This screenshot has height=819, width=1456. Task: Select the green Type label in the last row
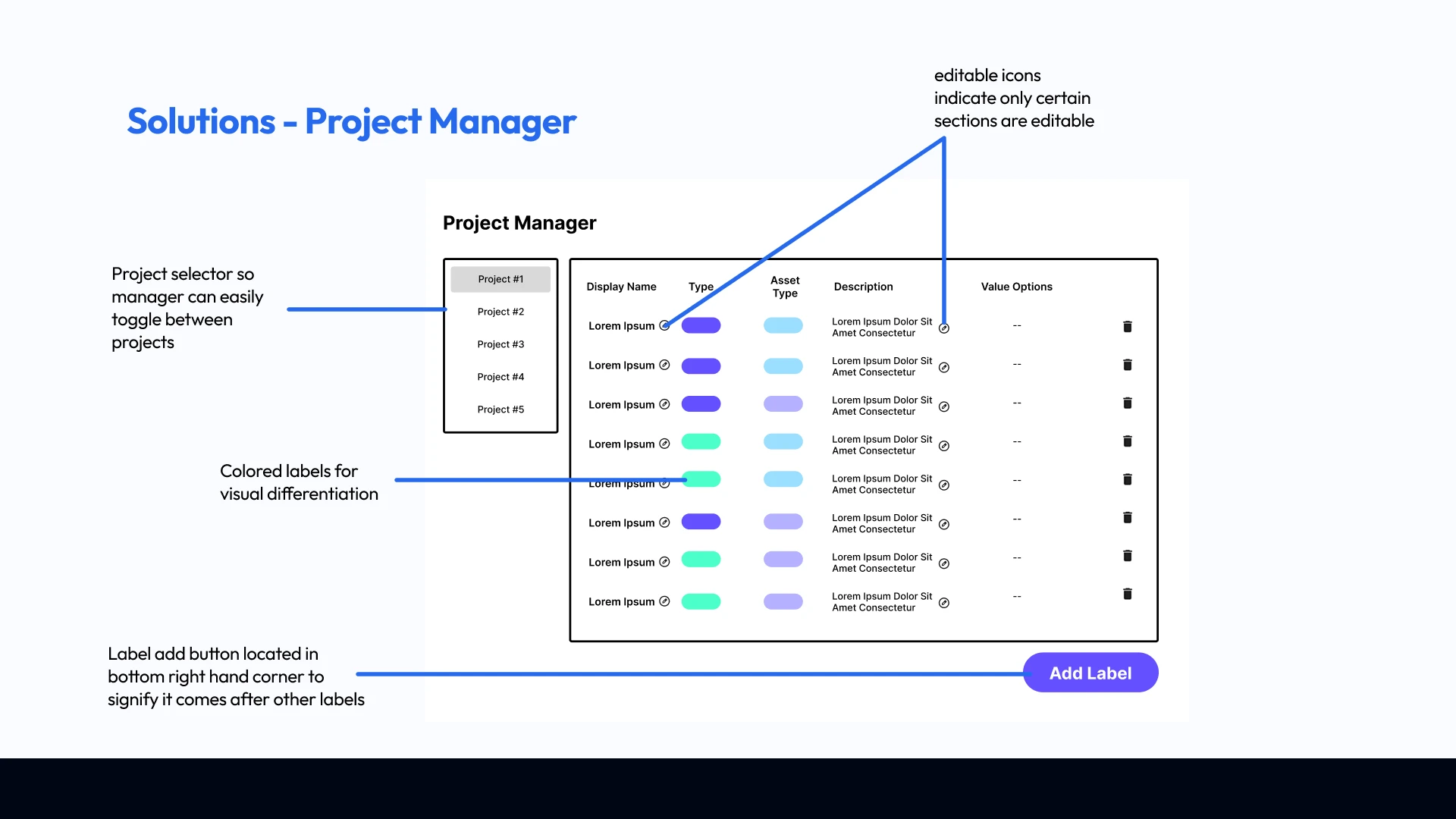701,601
